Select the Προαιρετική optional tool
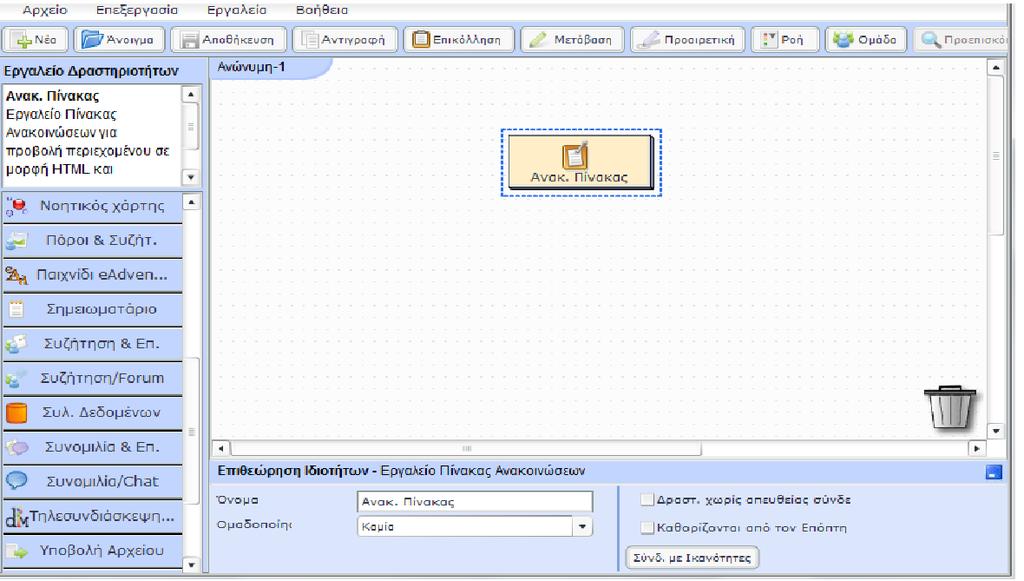Screen dimensions: 1024x581 tap(687, 40)
